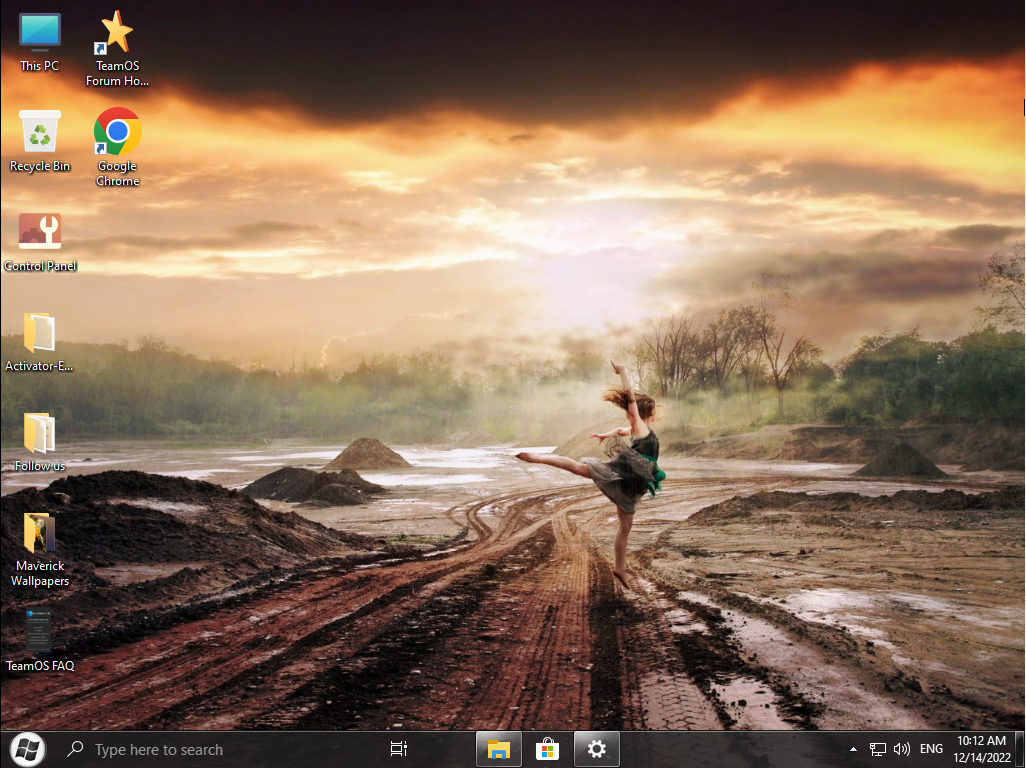This screenshot has height=768, width=1026.
Task: Click the Start button
Action: tap(27, 748)
